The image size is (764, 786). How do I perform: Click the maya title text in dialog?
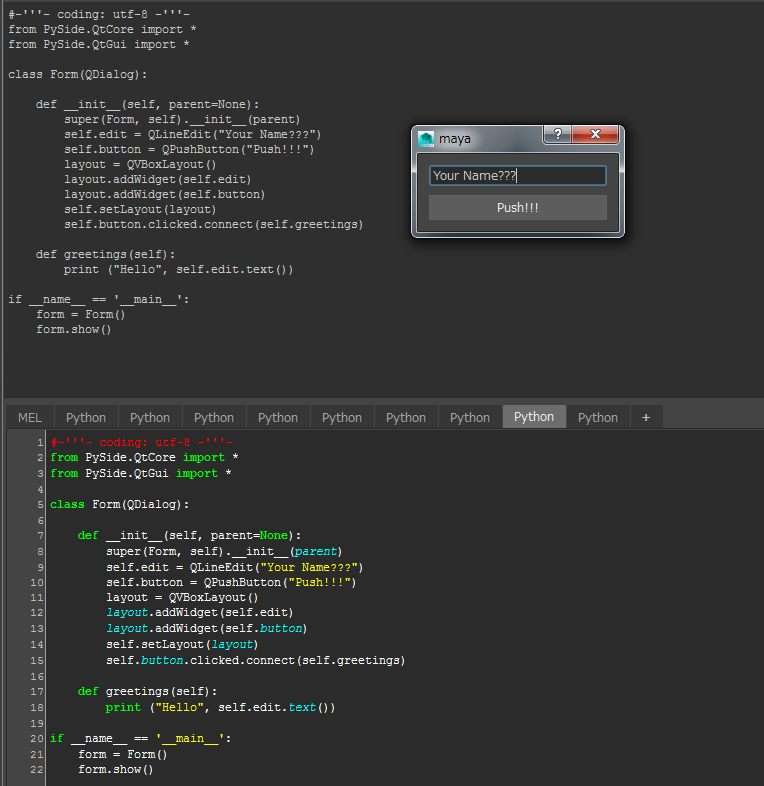(x=455, y=139)
